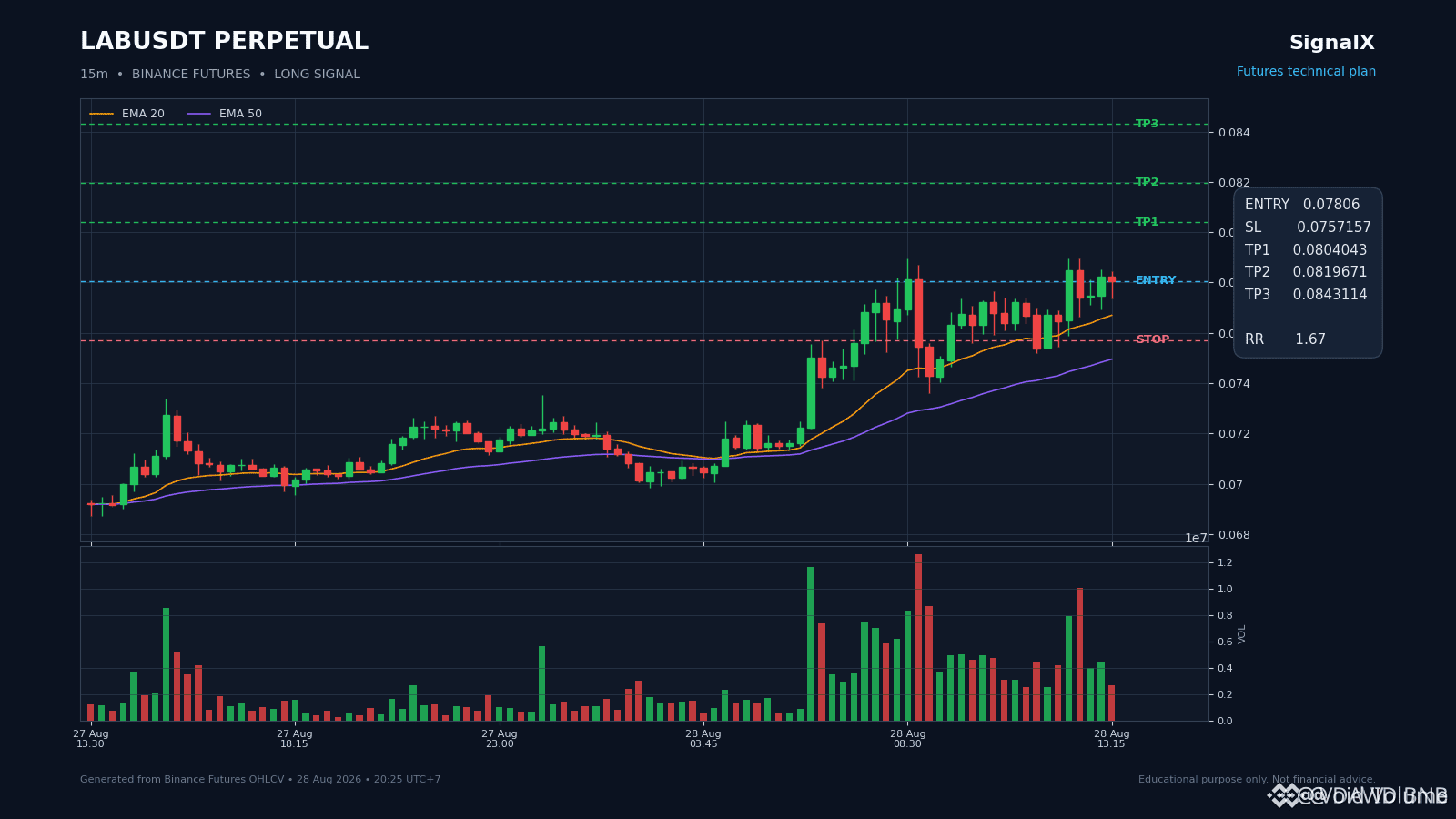Screen dimensions: 1456x819
Task: Click the 28 Aug 03:45 time label
Action: click(703, 739)
